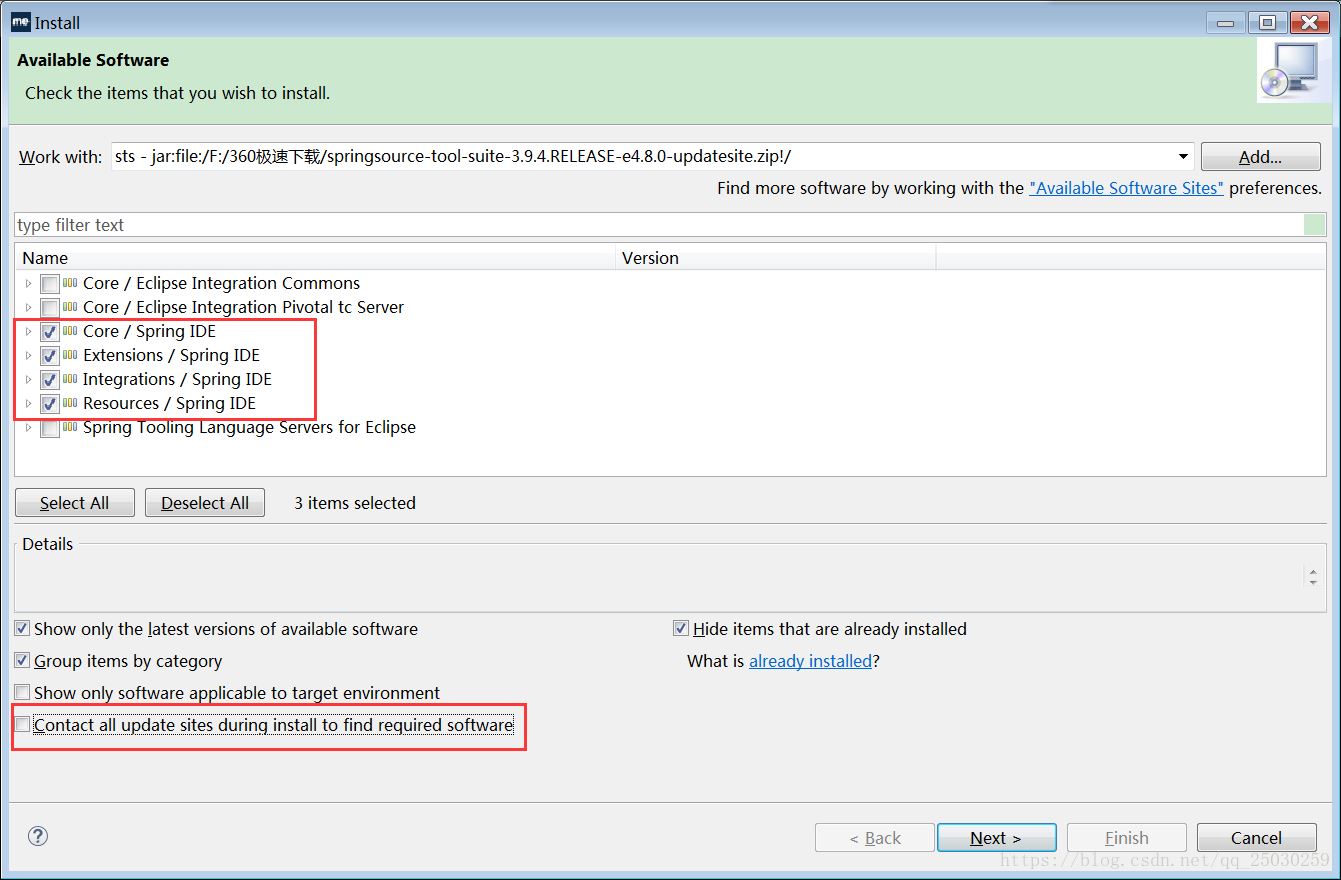Viewport: 1341px width, 880px height.
Task: Click the category icon beside Eclipse Integration Commons
Action: tap(70, 283)
